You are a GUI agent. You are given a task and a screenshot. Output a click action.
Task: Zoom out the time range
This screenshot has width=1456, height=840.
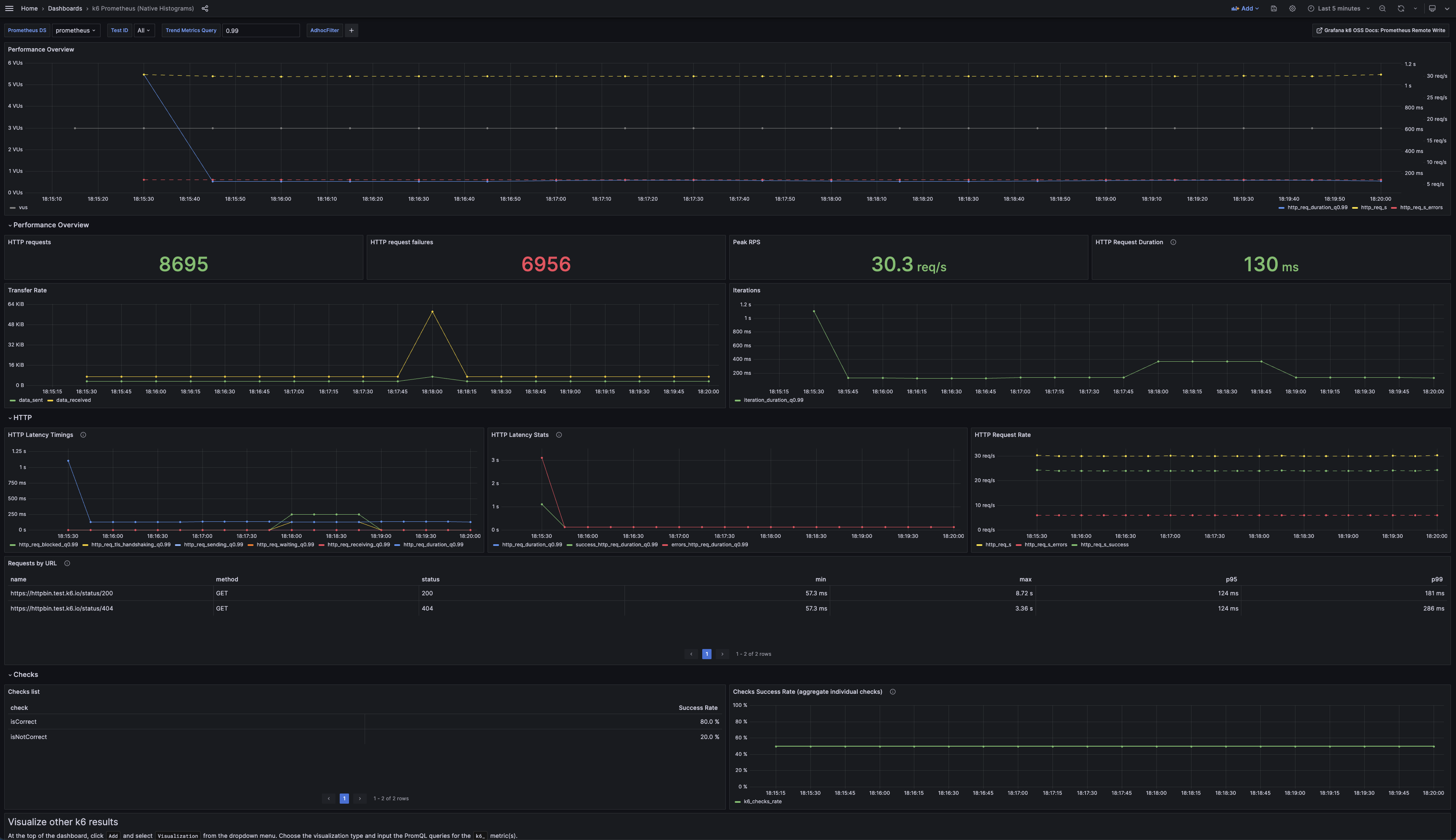1382,8
